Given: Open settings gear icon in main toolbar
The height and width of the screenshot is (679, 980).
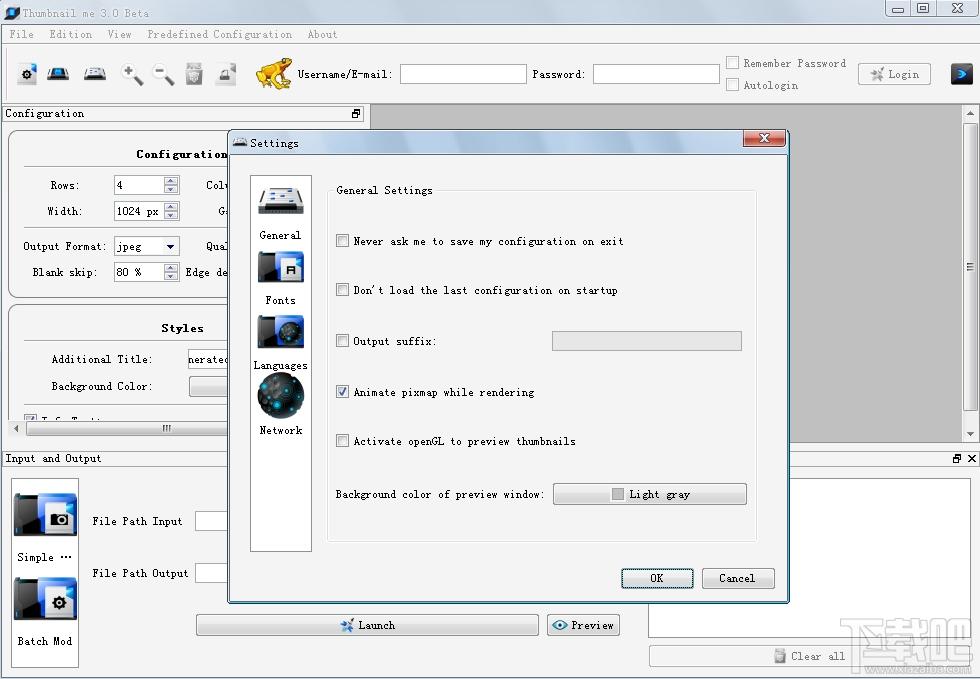Looking at the screenshot, I should point(27,74).
